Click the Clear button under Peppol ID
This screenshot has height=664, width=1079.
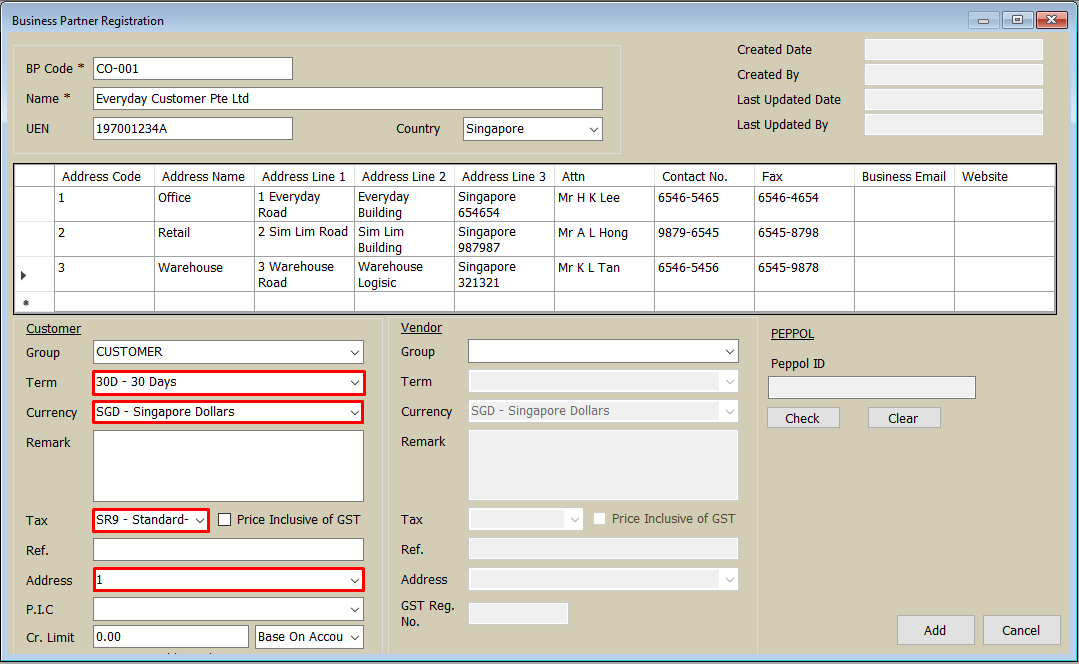coord(904,418)
